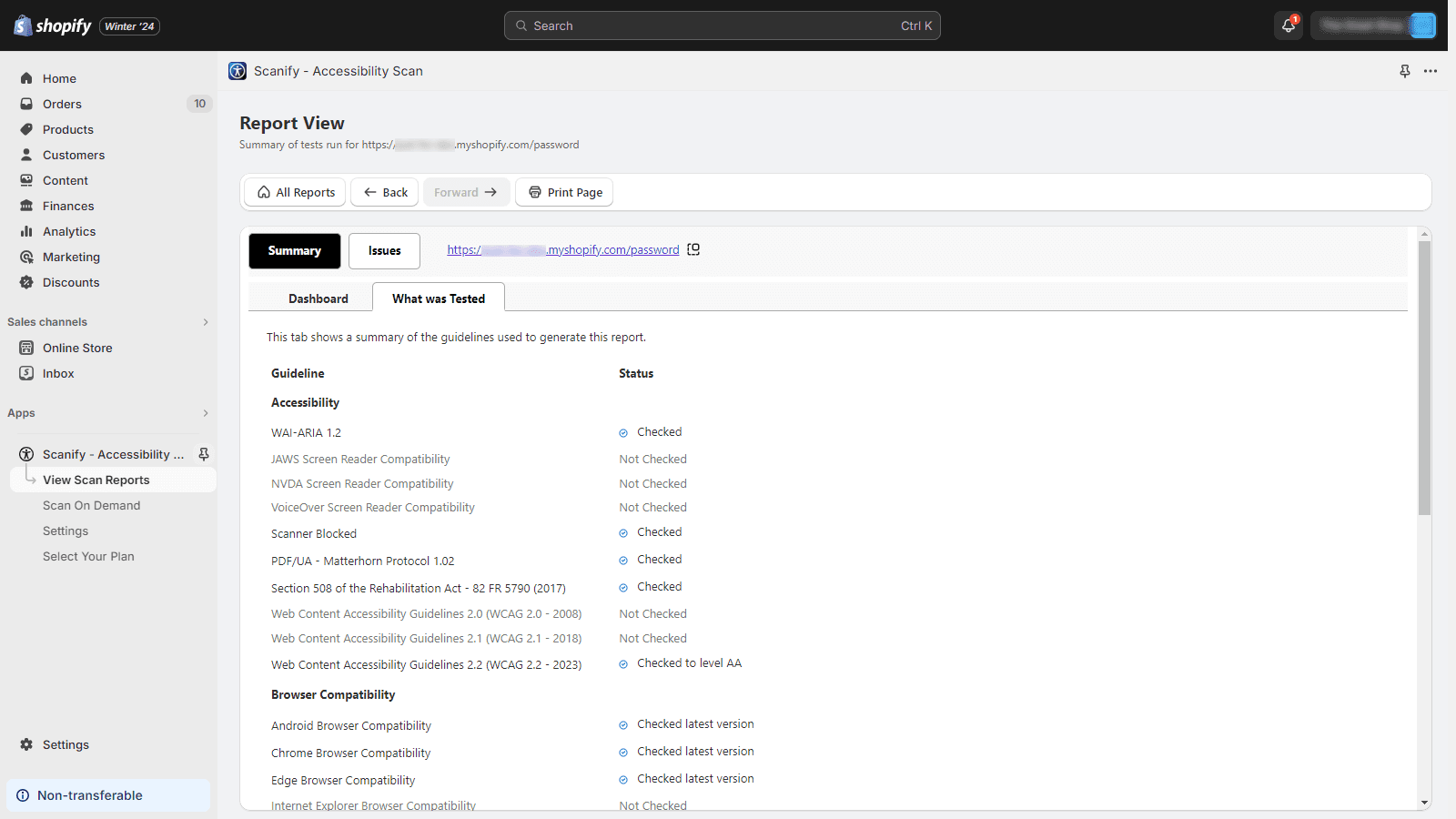Click the Shopify logo
The image size is (1456, 819).
pyautogui.click(x=53, y=25)
